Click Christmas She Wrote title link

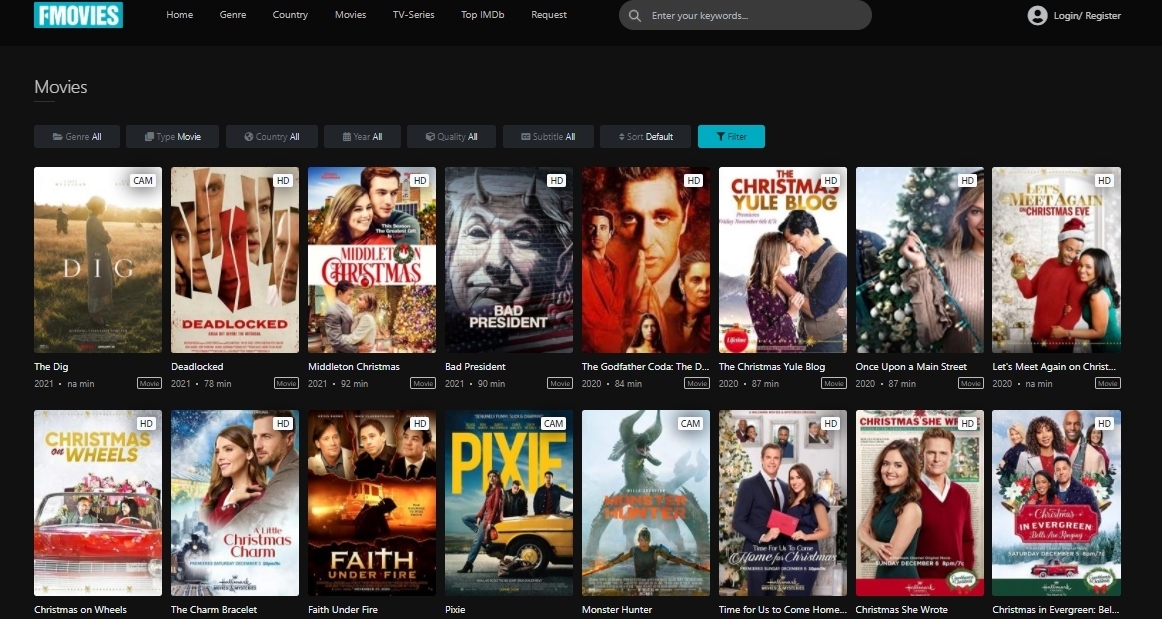coord(901,609)
